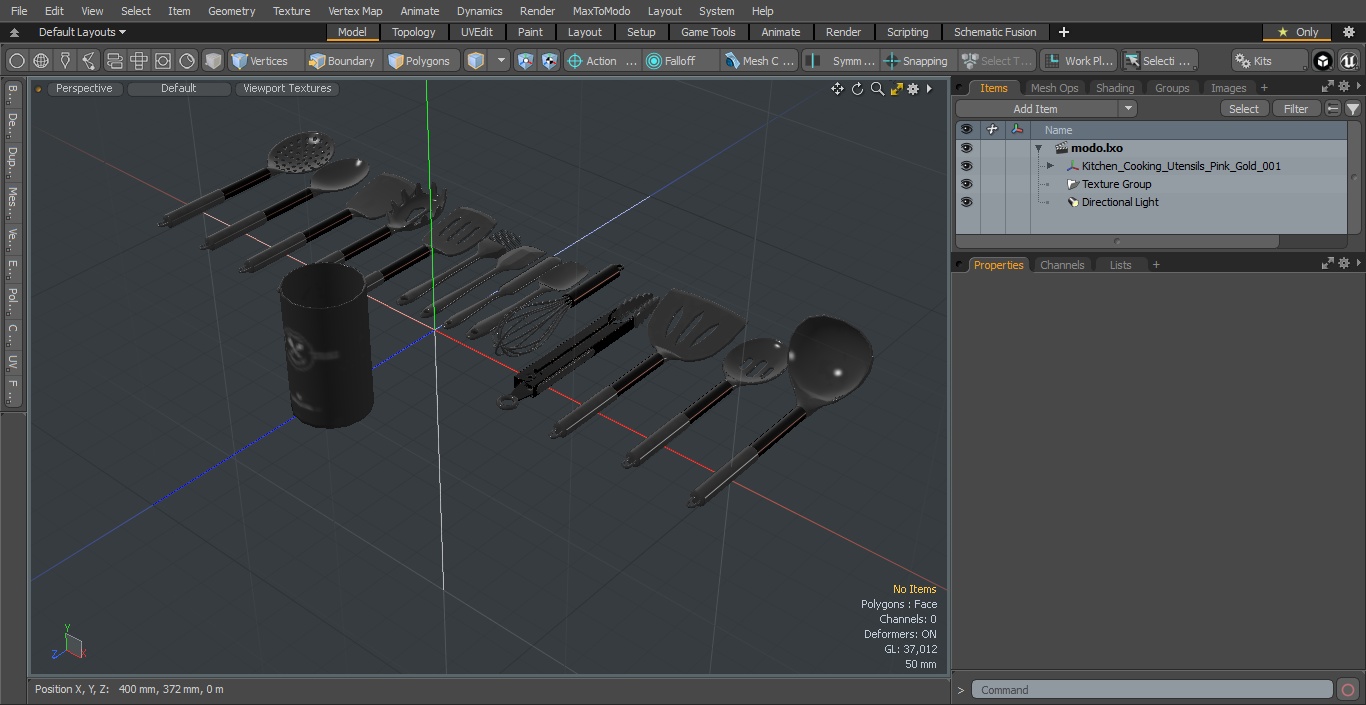Screen dimensions: 1366x705
Task: Hide Kitchen_Cooking_Utensils_Pink_Gold_001 with eye icon
Action: click(966, 166)
